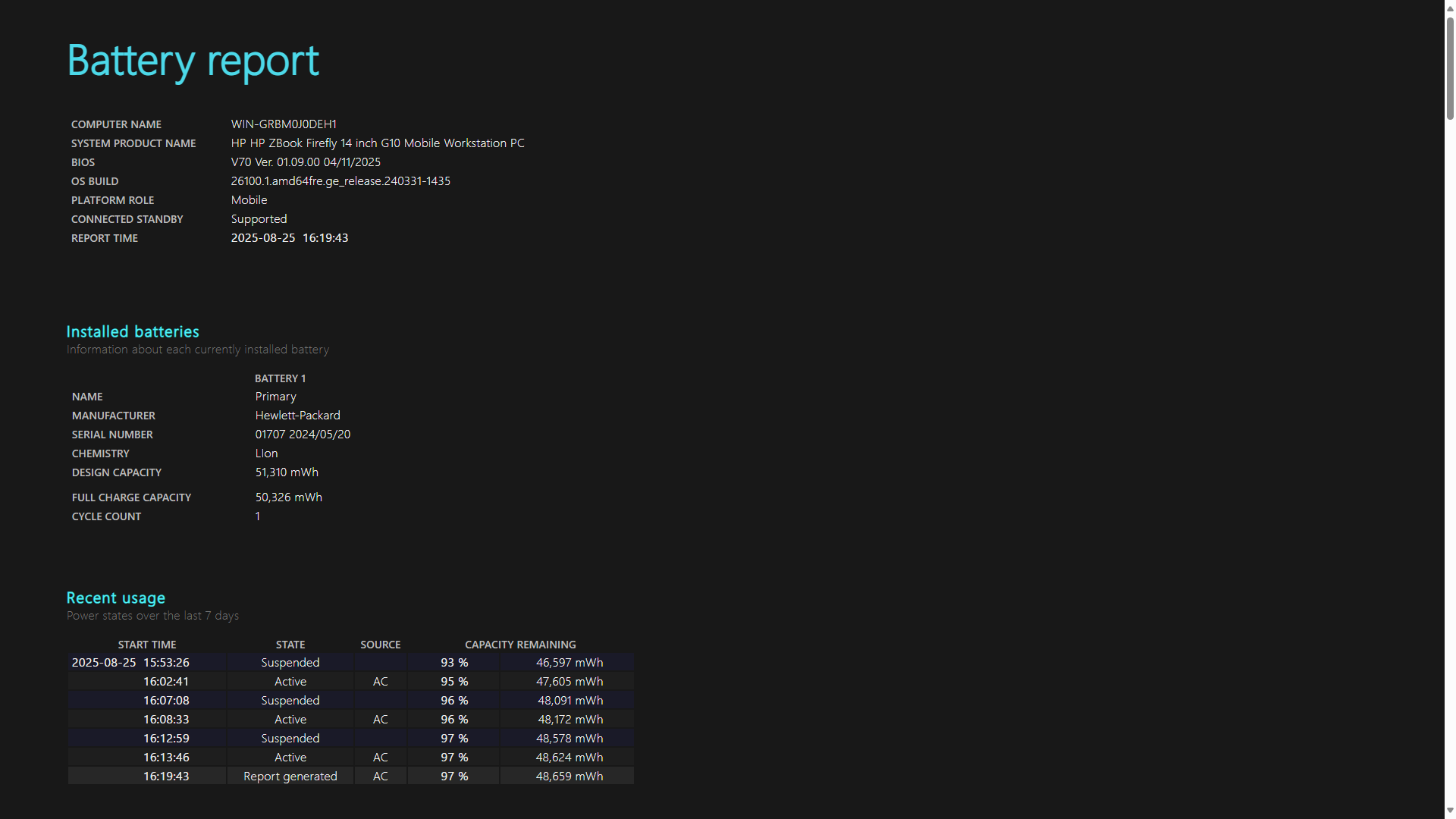The height and width of the screenshot is (819, 1456).
Task: Click the battery serial number value
Action: coord(303,435)
